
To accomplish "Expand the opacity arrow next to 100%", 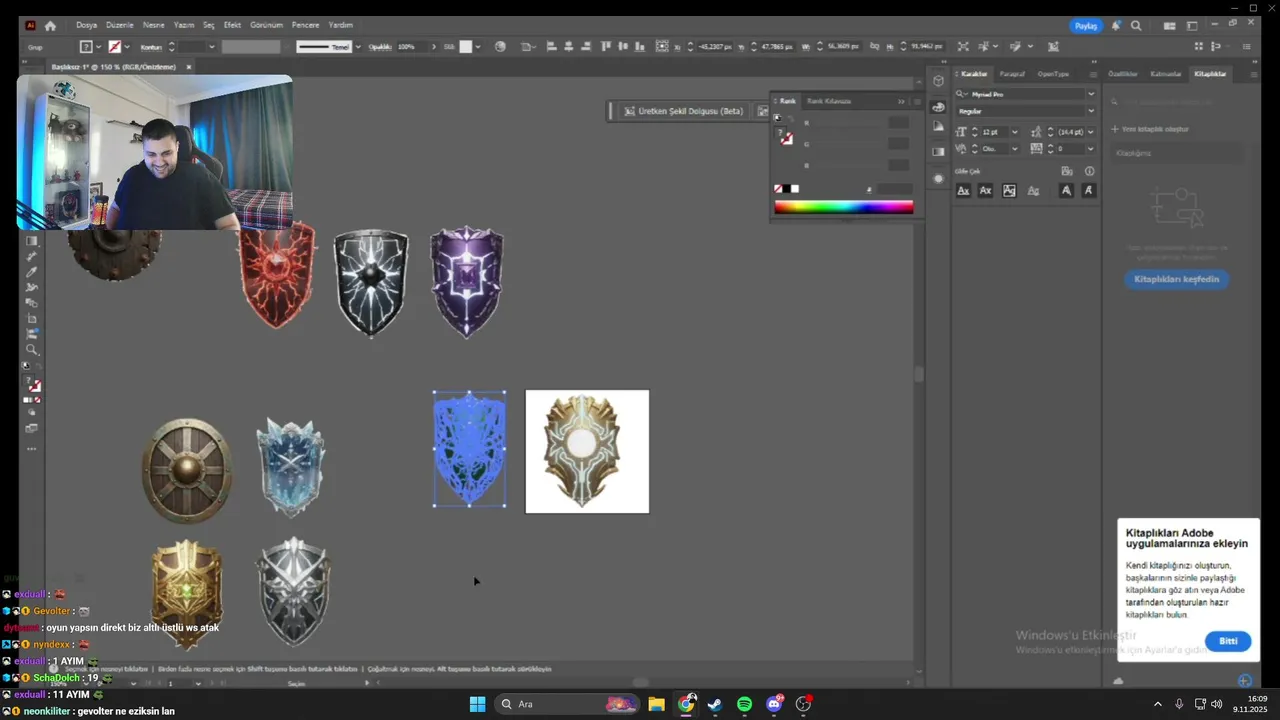I will [x=433, y=46].
